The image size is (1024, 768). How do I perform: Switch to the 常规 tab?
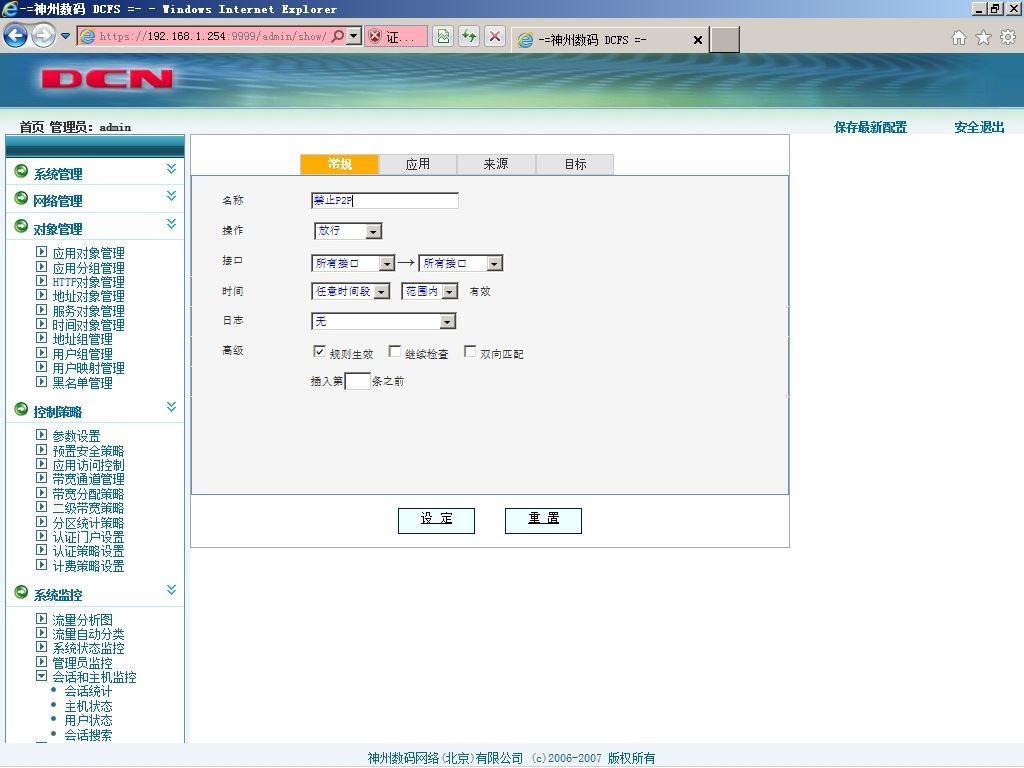click(x=339, y=164)
